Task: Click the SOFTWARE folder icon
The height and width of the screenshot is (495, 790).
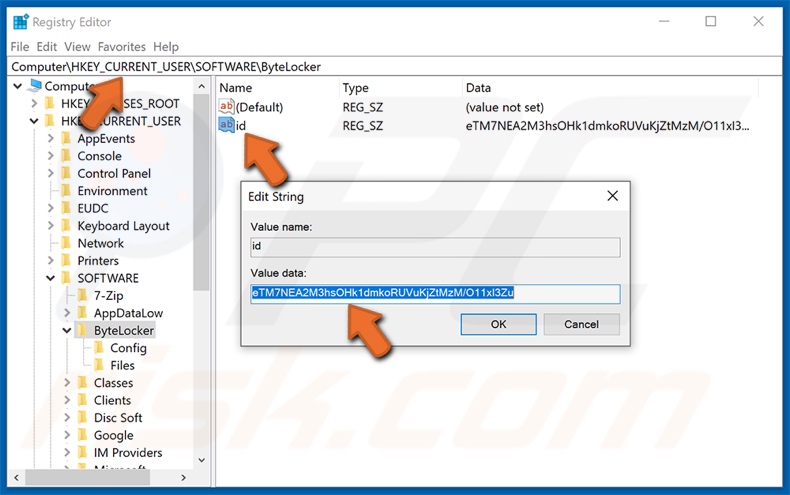Action: click(66, 278)
